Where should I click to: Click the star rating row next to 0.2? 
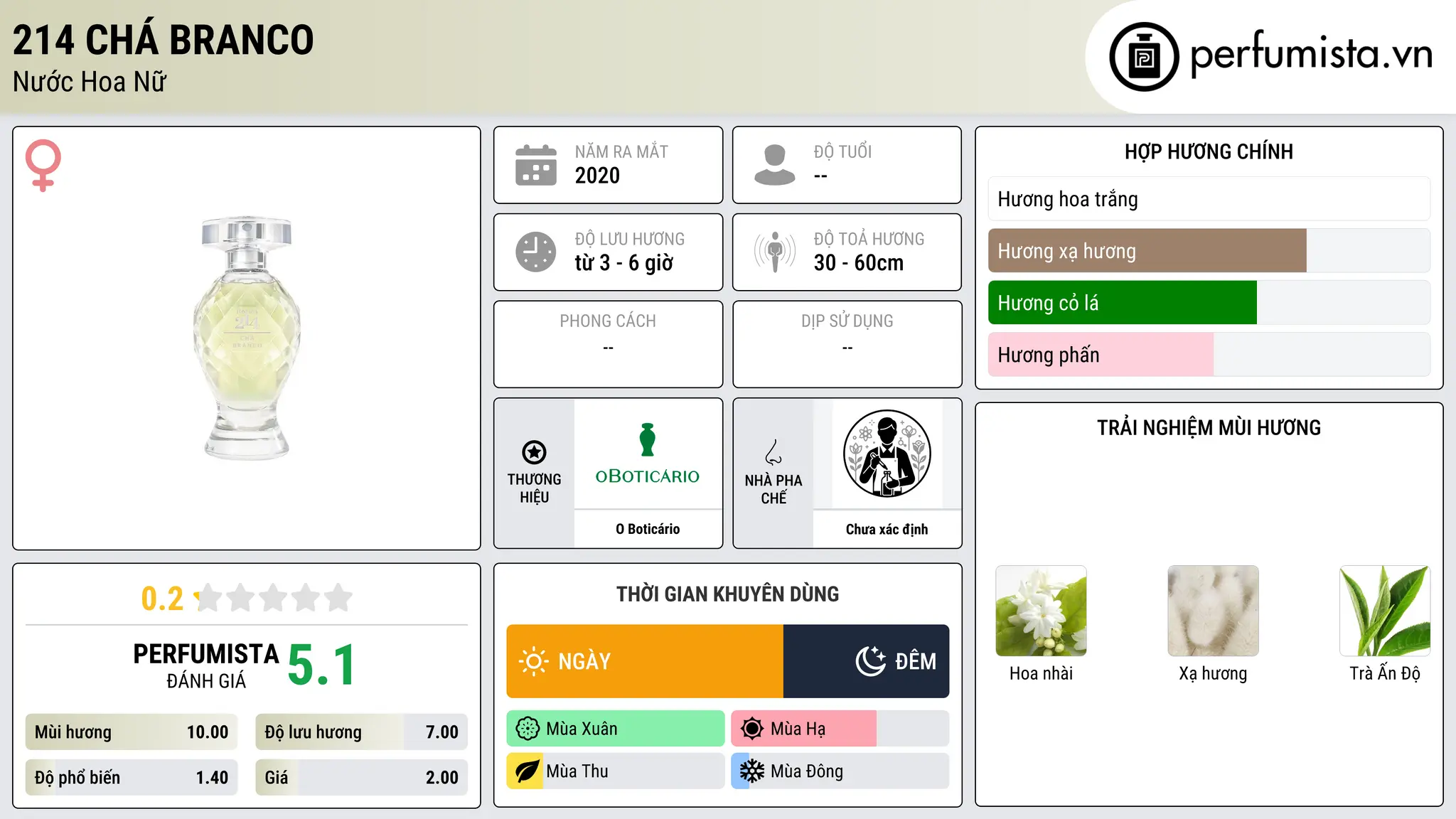click(x=273, y=598)
